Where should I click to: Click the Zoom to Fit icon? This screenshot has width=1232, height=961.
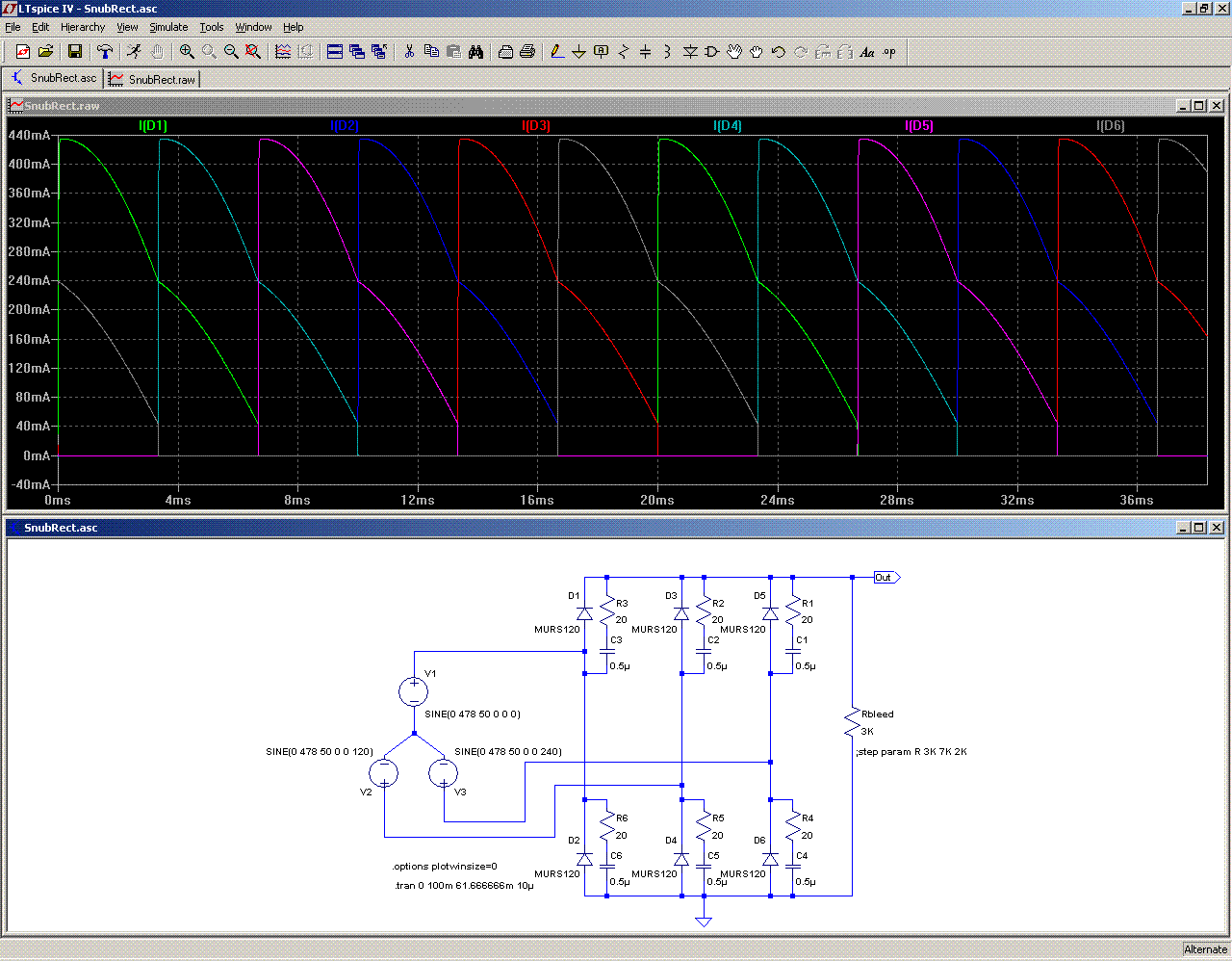click(253, 52)
